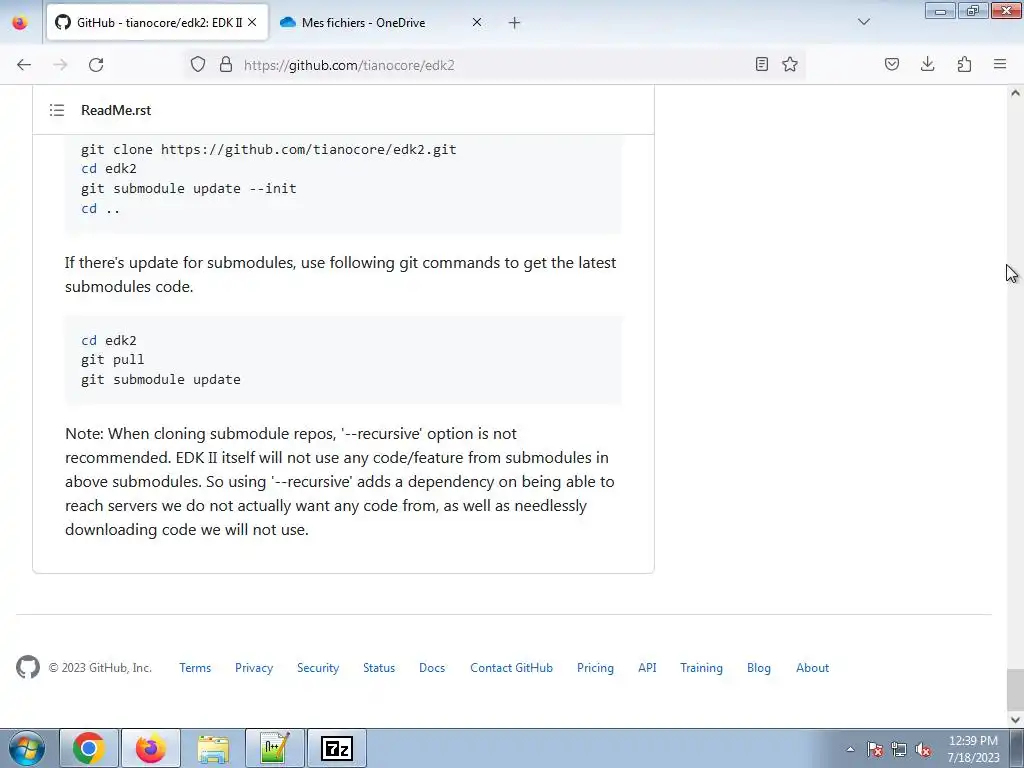The height and width of the screenshot is (768, 1024).
Task: Click the Firefox taskbar icon
Action: 150,748
